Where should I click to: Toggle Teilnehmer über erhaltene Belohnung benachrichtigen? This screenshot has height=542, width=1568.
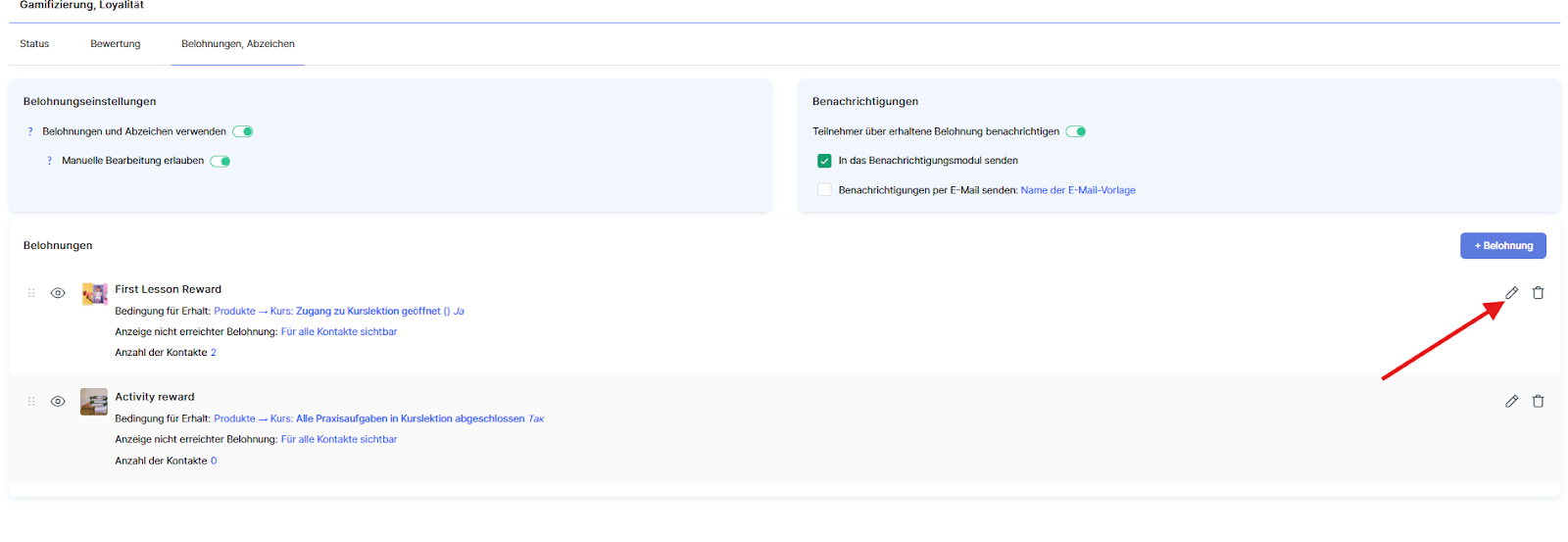[x=1076, y=131]
